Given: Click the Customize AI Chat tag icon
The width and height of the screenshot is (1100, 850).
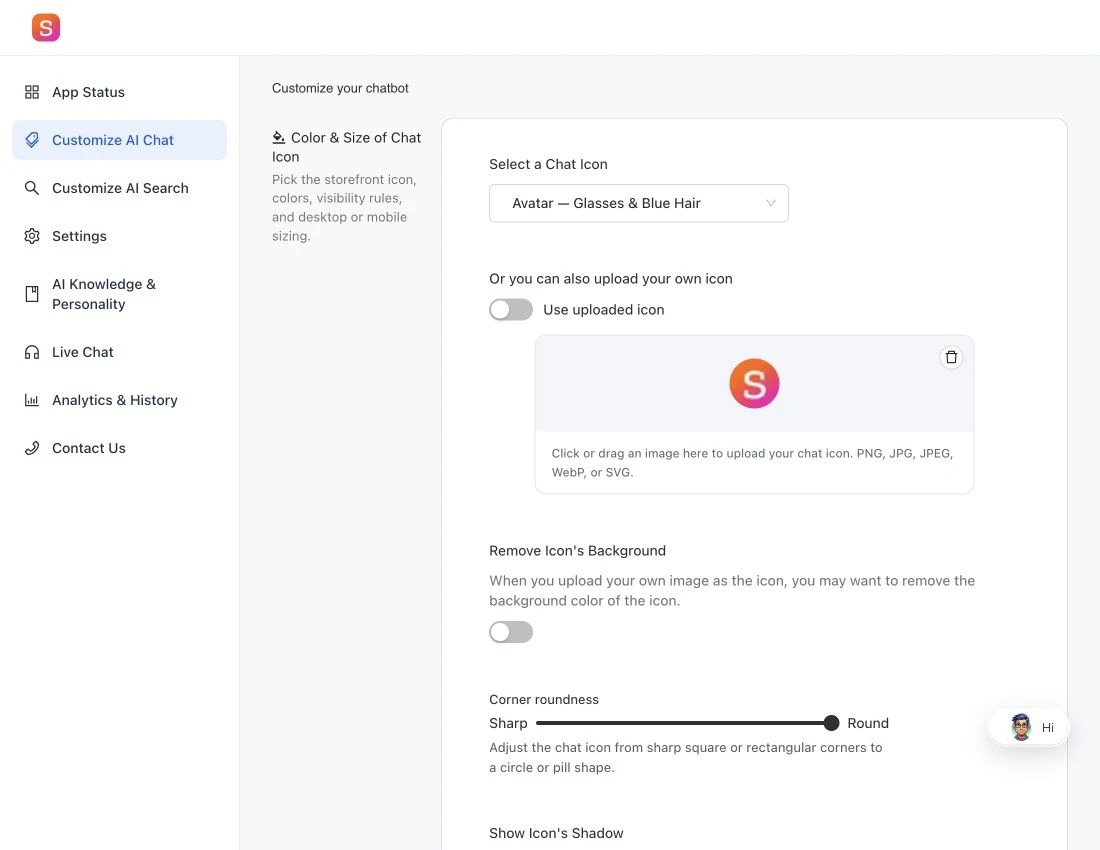Looking at the screenshot, I should (32, 140).
